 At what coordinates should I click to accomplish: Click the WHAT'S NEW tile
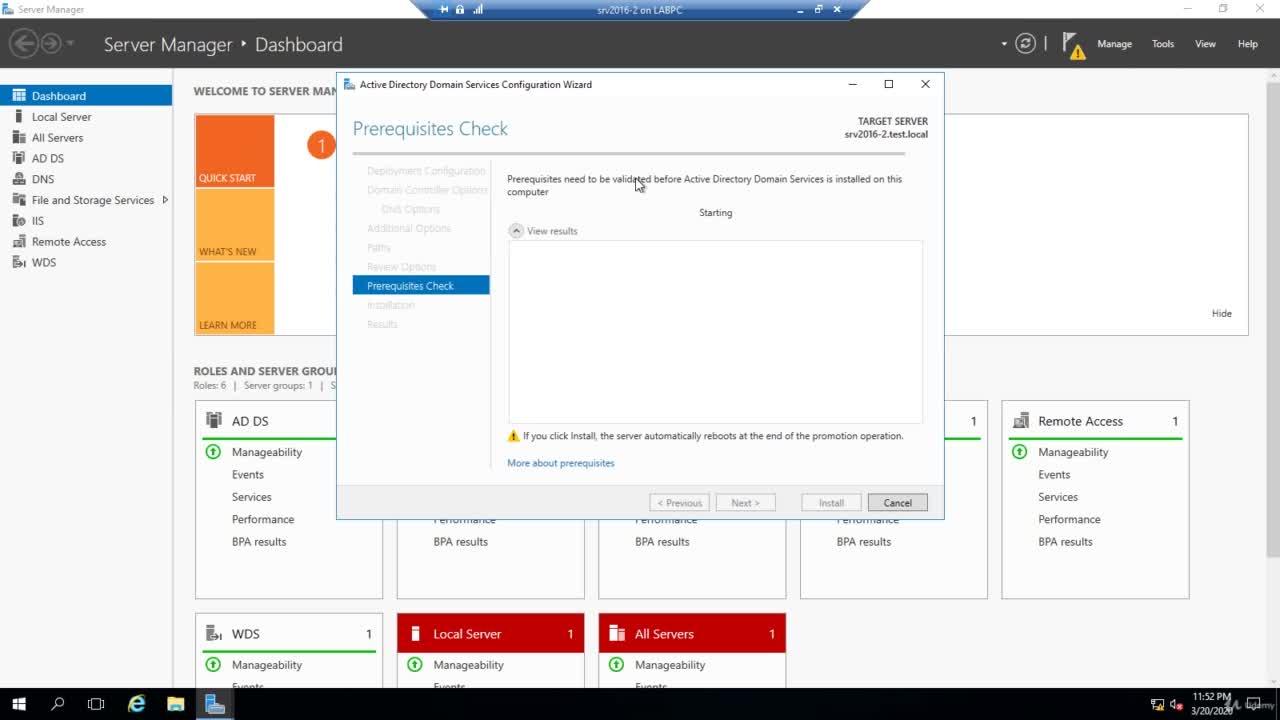tap(235, 225)
